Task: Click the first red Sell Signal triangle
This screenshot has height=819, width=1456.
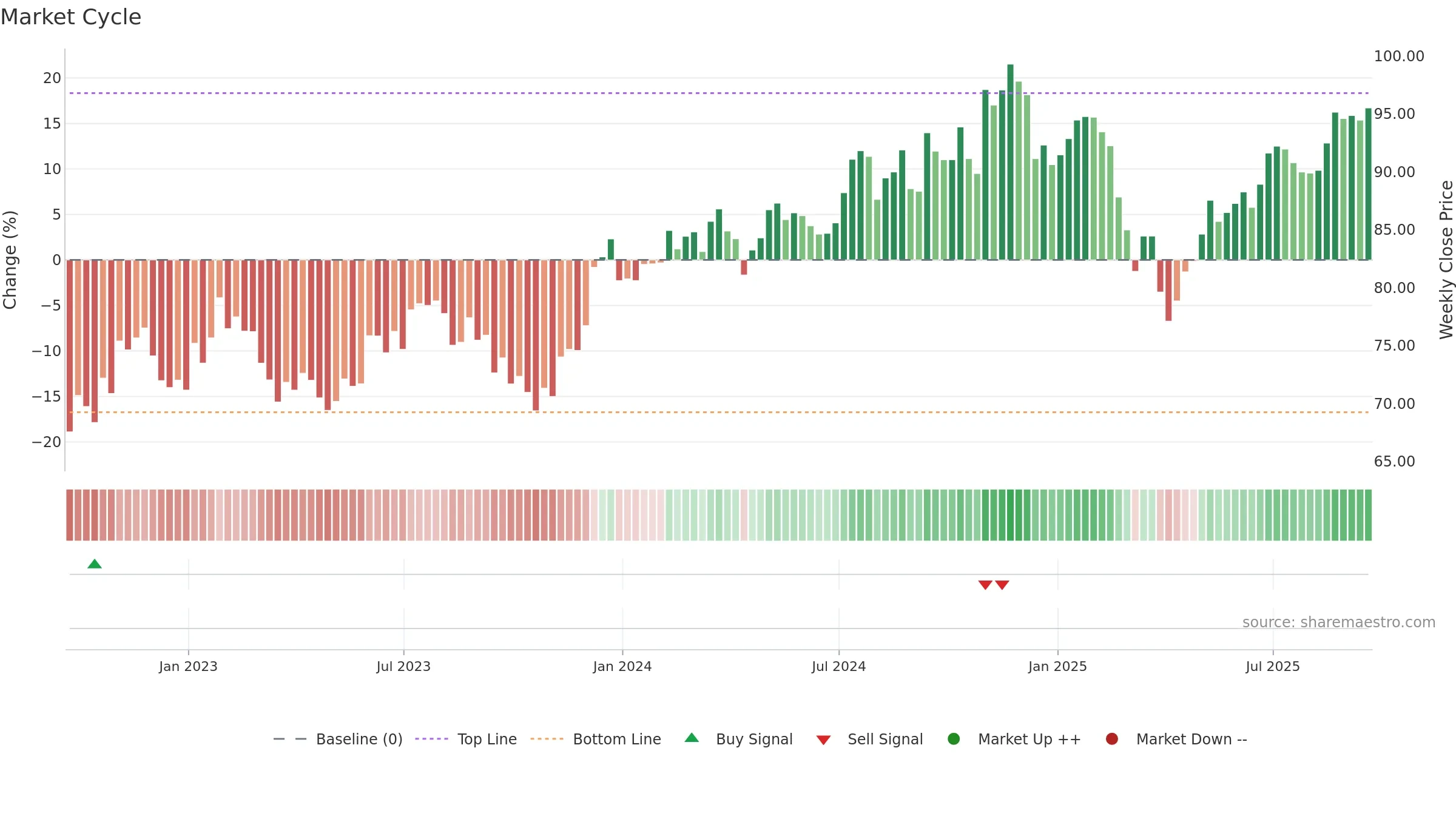Action: coord(985,585)
